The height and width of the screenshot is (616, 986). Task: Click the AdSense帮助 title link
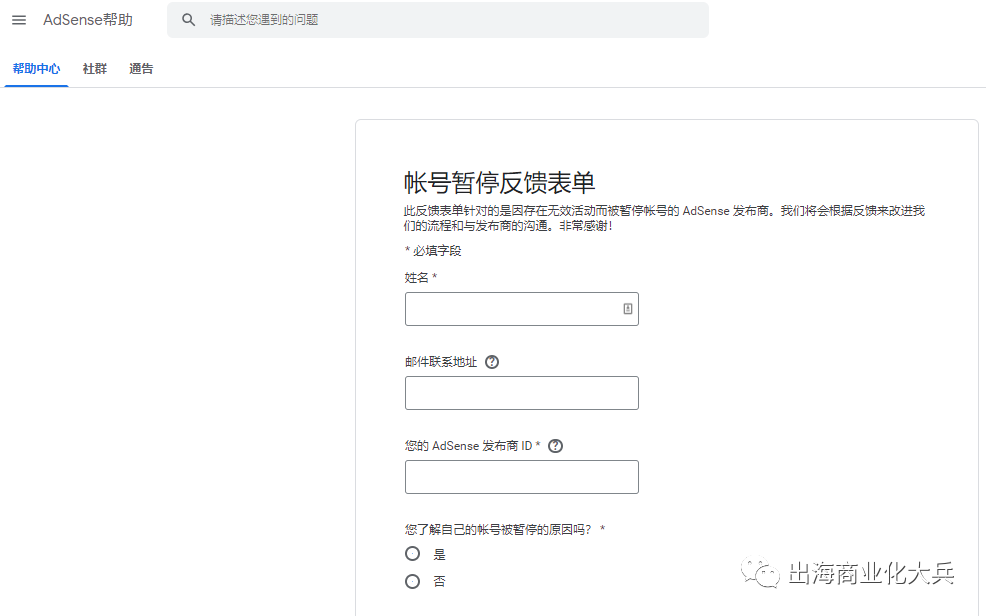tap(88, 20)
